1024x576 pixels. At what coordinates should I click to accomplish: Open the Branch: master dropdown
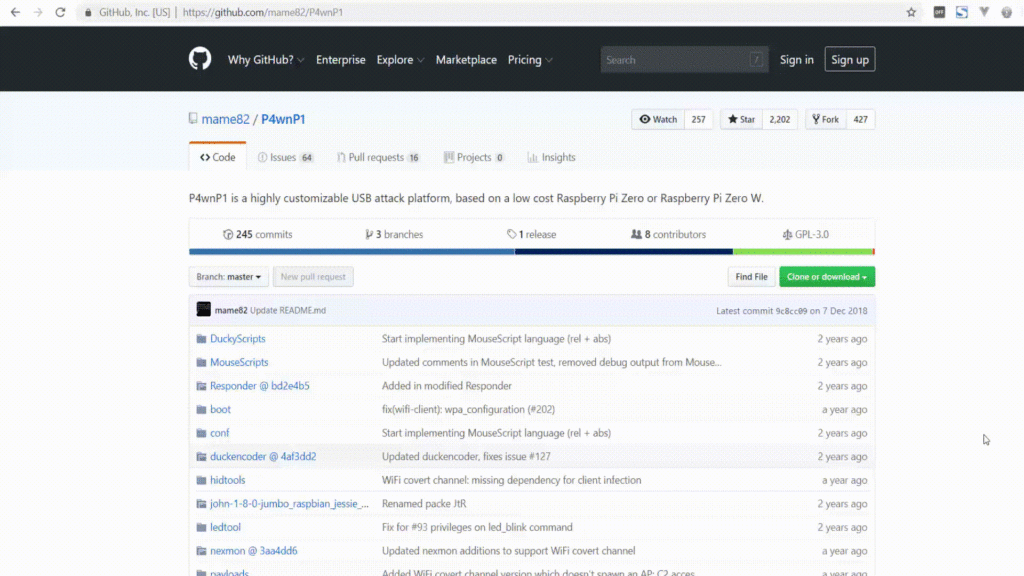tap(229, 277)
